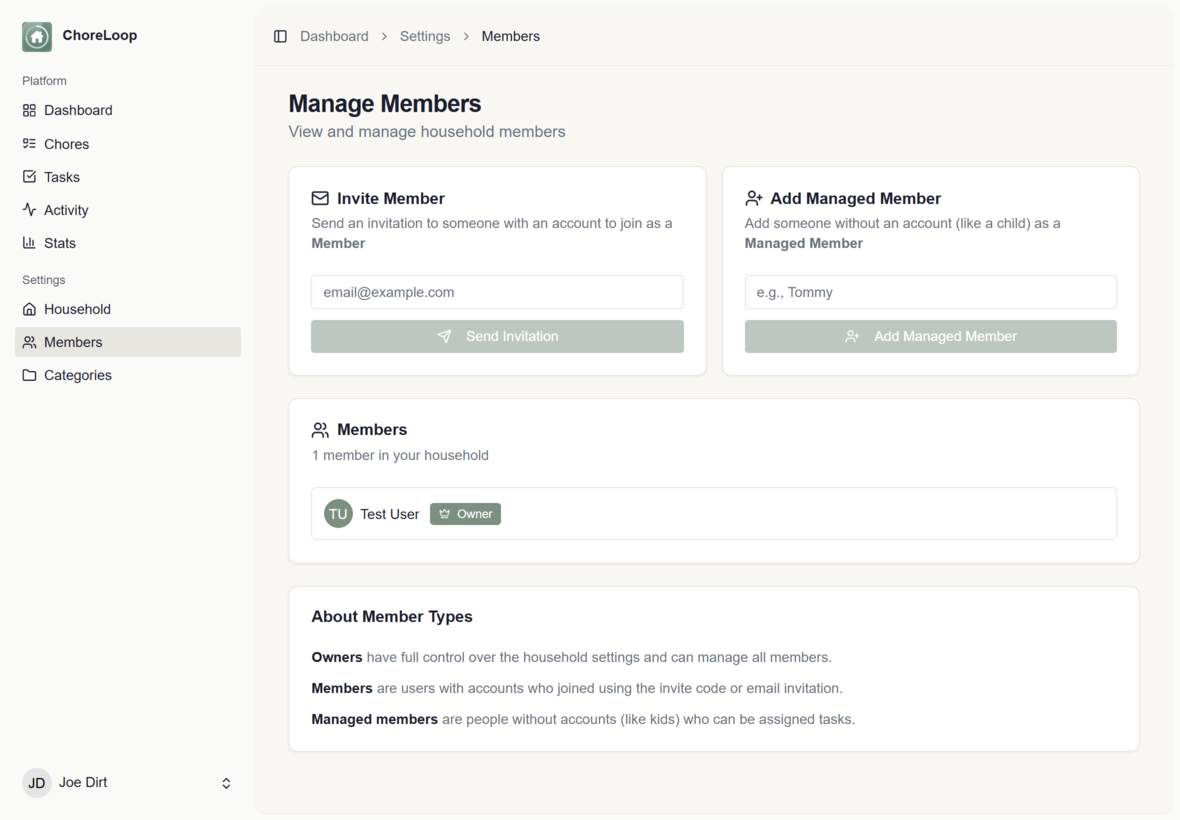Image resolution: width=1180 pixels, height=820 pixels.
Task: Click the Manage Members page heading
Action: [385, 104]
